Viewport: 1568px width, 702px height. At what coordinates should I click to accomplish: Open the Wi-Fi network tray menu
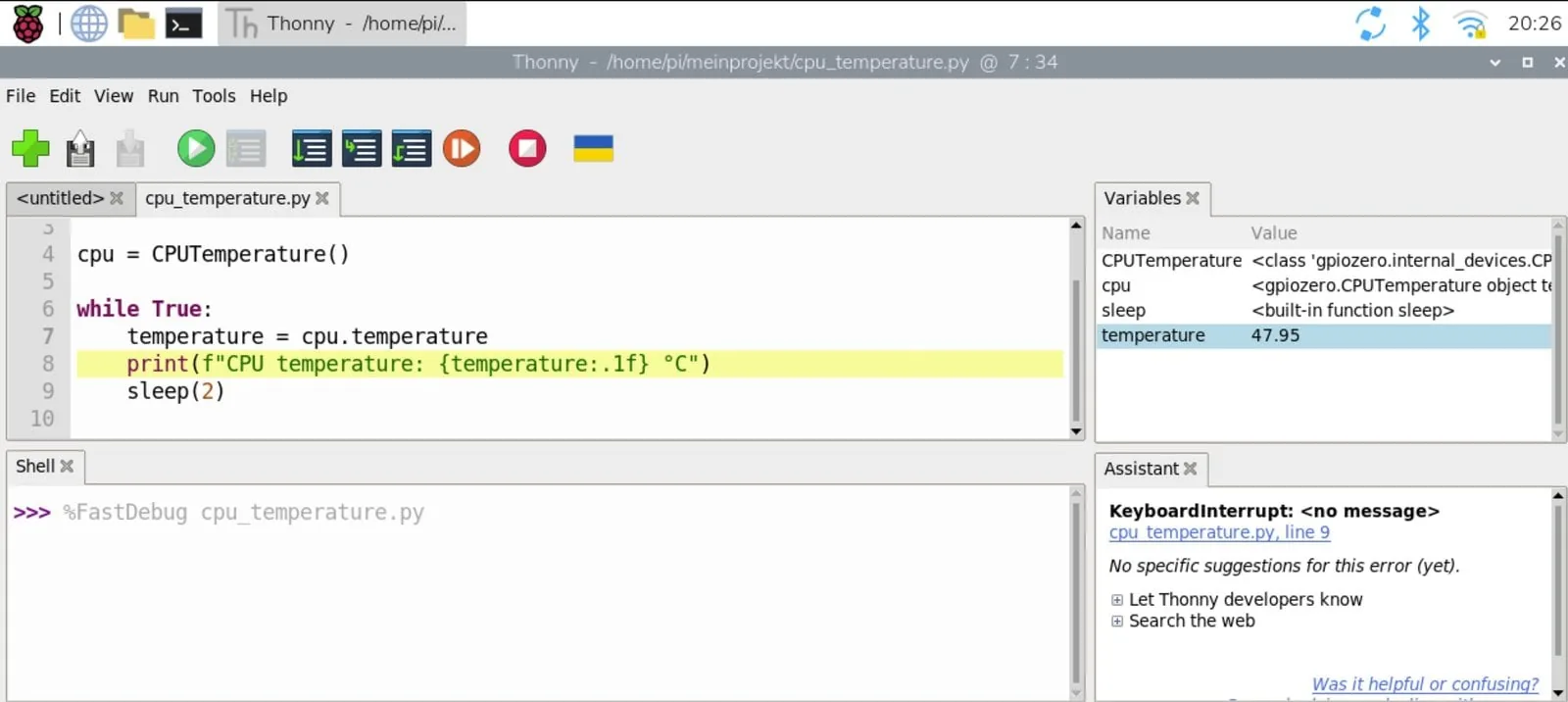[1470, 24]
